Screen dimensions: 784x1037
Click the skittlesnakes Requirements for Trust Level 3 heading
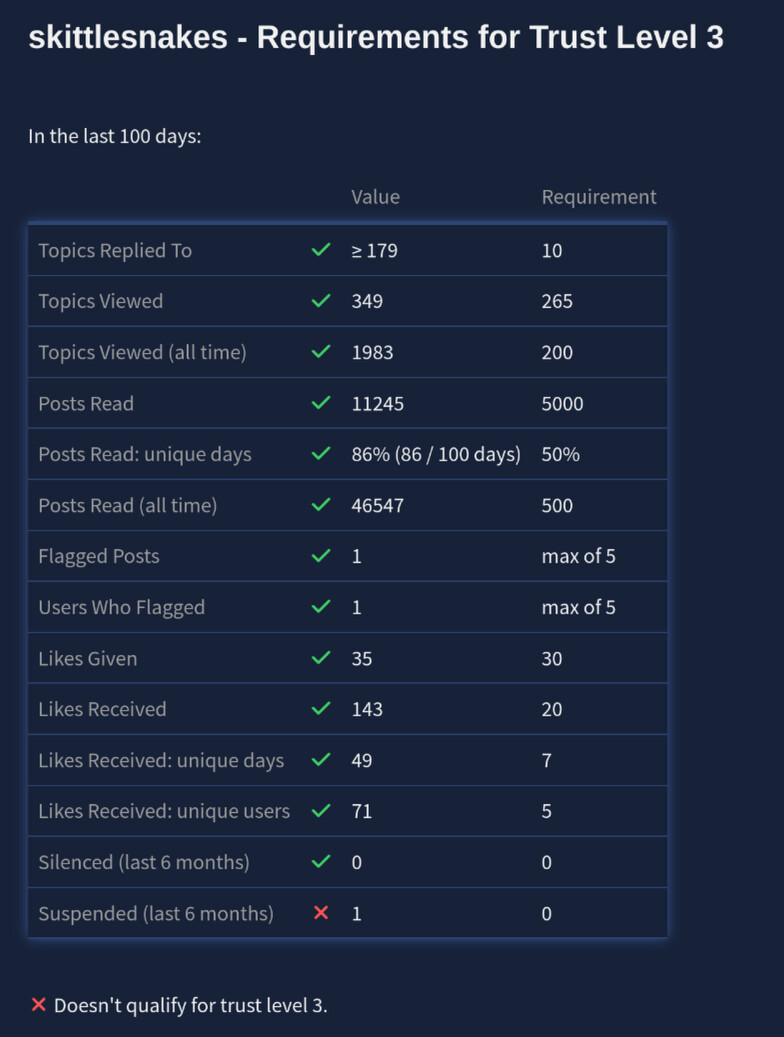[x=376, y=38]
